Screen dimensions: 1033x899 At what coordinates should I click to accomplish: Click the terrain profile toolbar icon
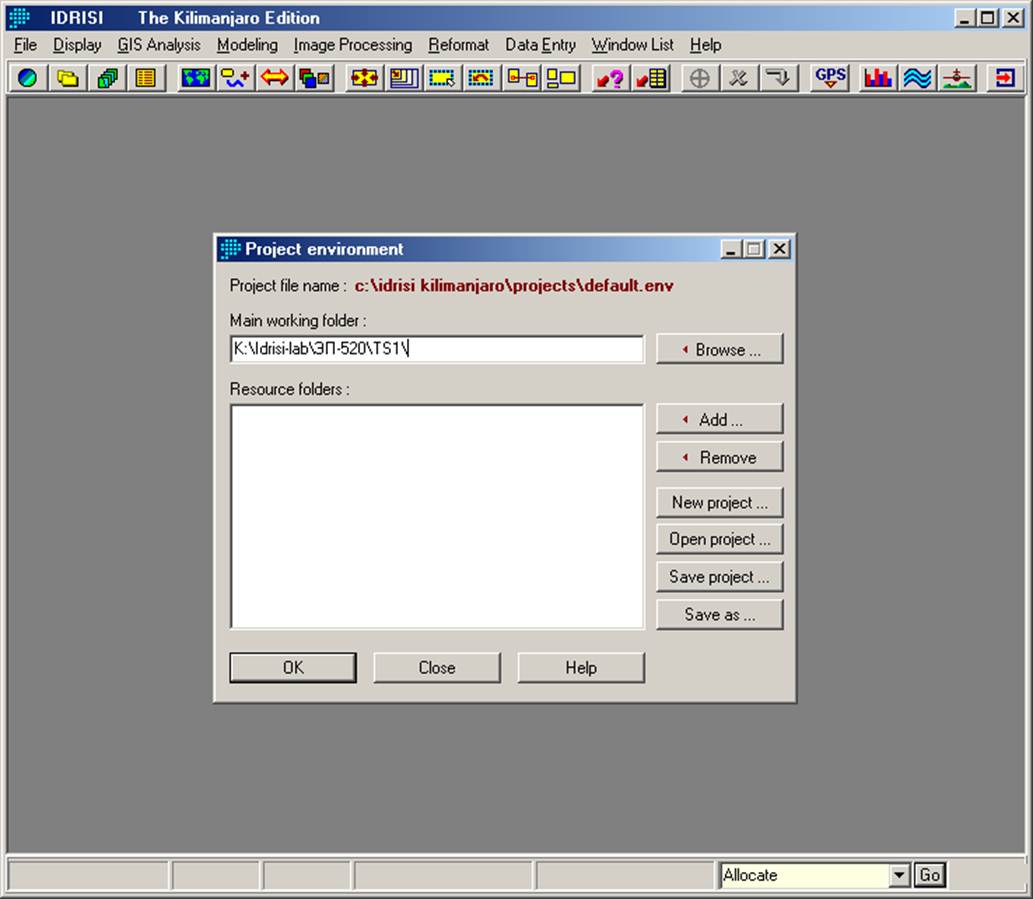click(x=957, y=78)
